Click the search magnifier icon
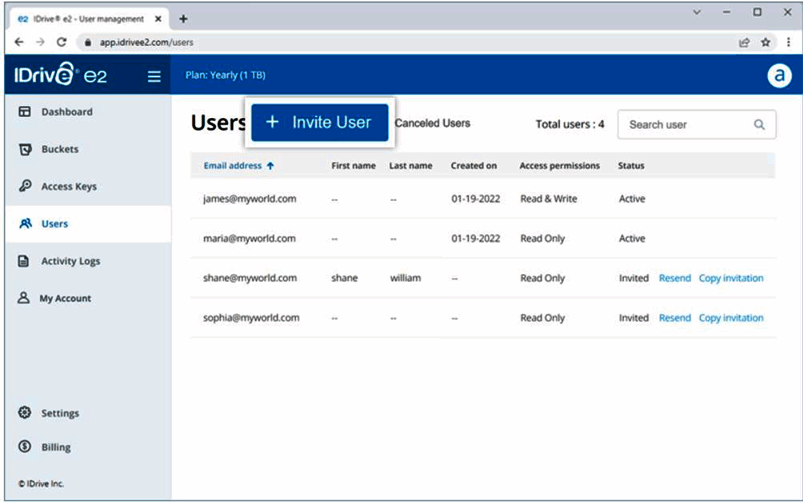The width and height of the screenshot is (803, 502). point(759,125)
